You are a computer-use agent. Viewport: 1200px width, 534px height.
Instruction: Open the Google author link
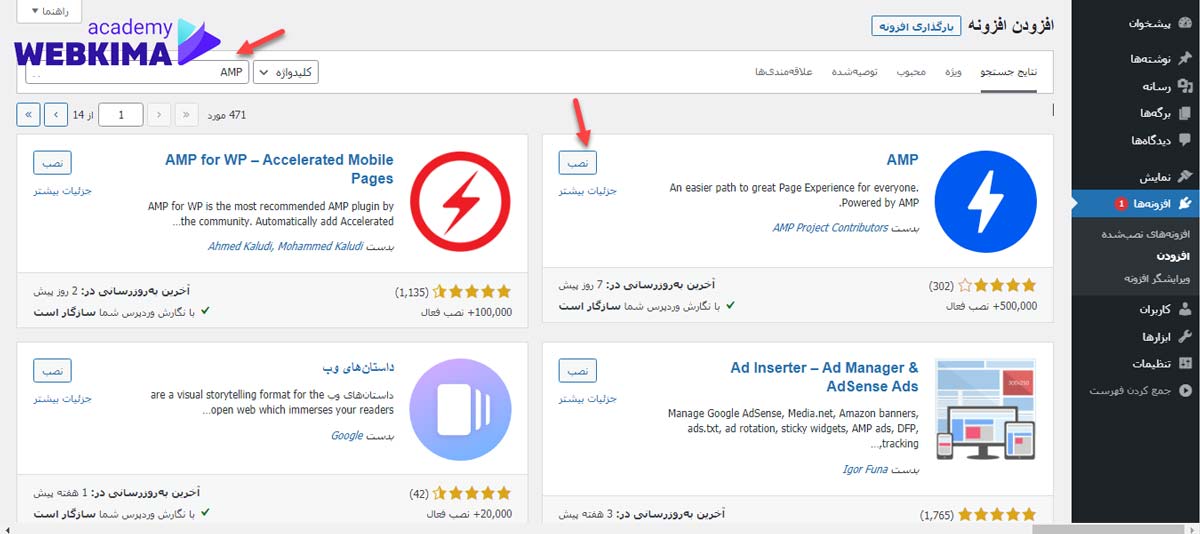(347, 435)
